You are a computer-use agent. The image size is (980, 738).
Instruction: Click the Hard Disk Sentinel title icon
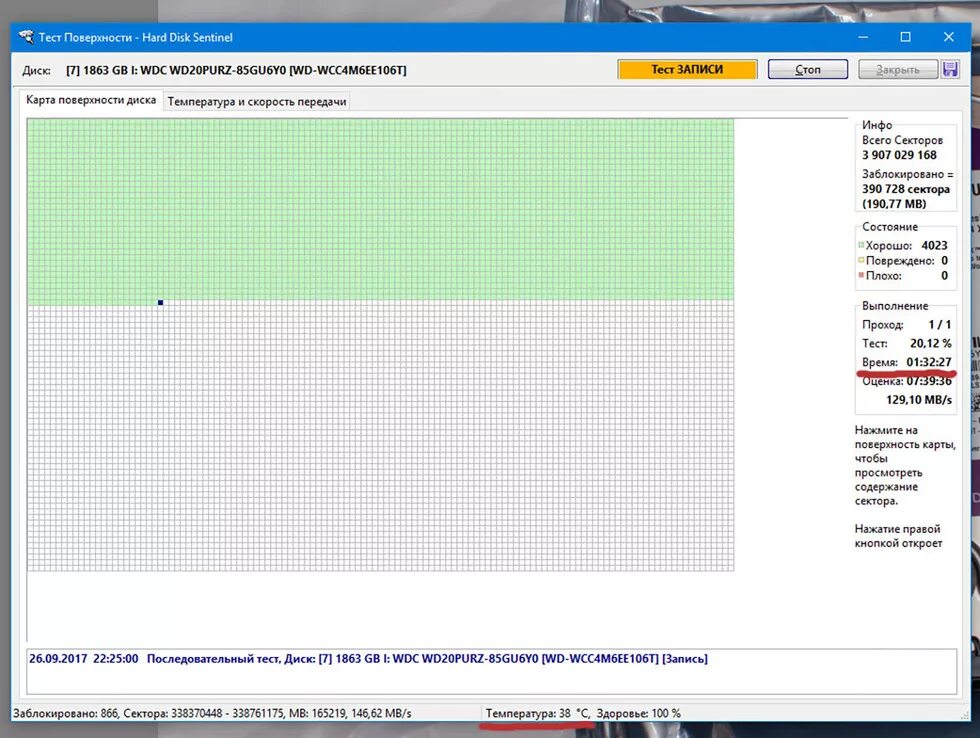26,37
